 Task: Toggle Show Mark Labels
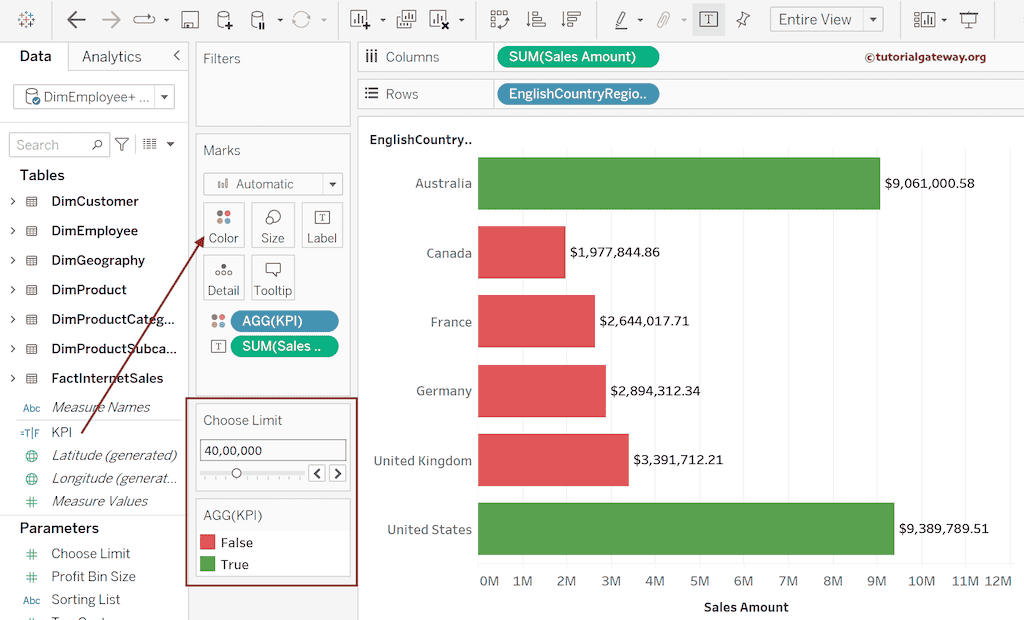pos(710,19)
